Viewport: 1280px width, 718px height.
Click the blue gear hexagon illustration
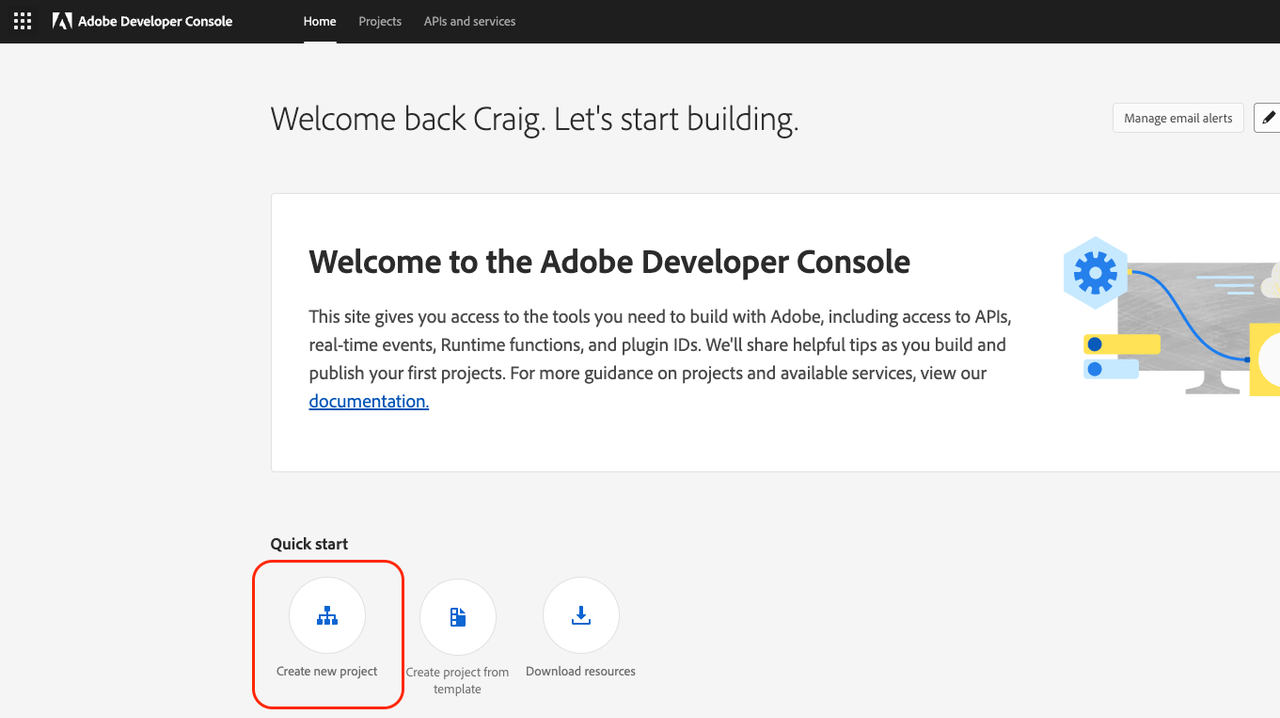[1096, 272]
